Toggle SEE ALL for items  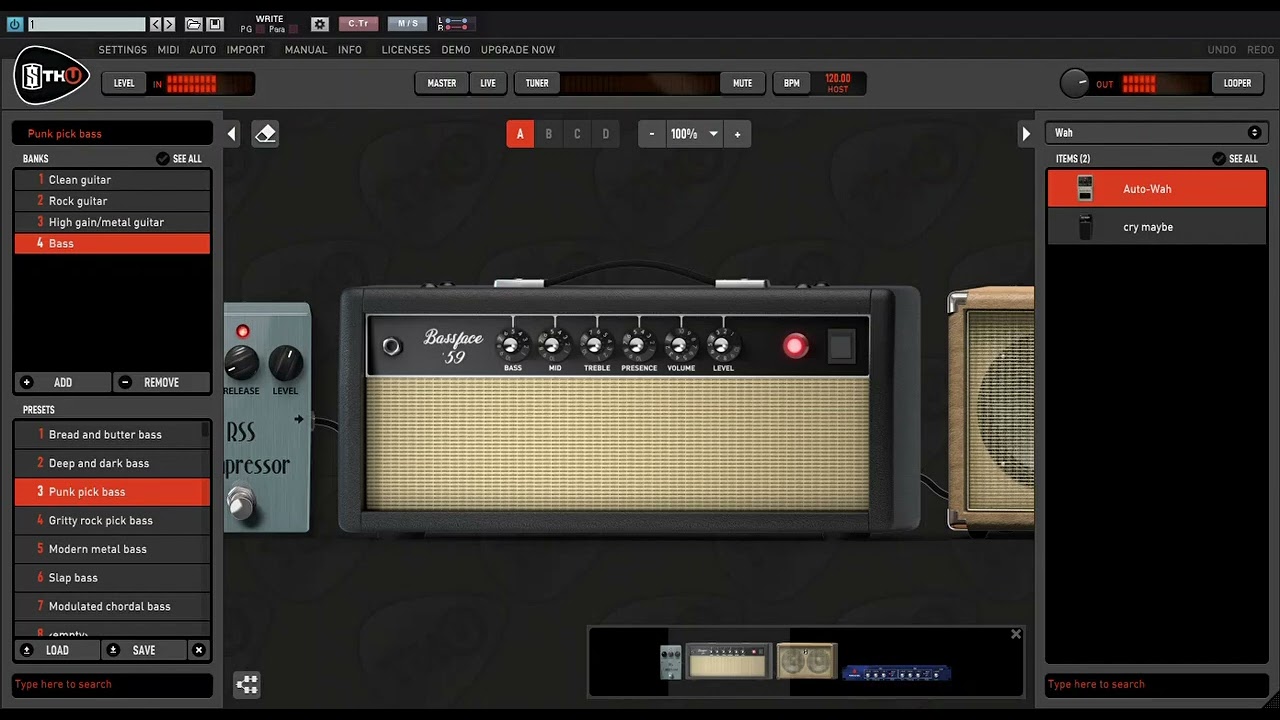(x=1235, y=159)
